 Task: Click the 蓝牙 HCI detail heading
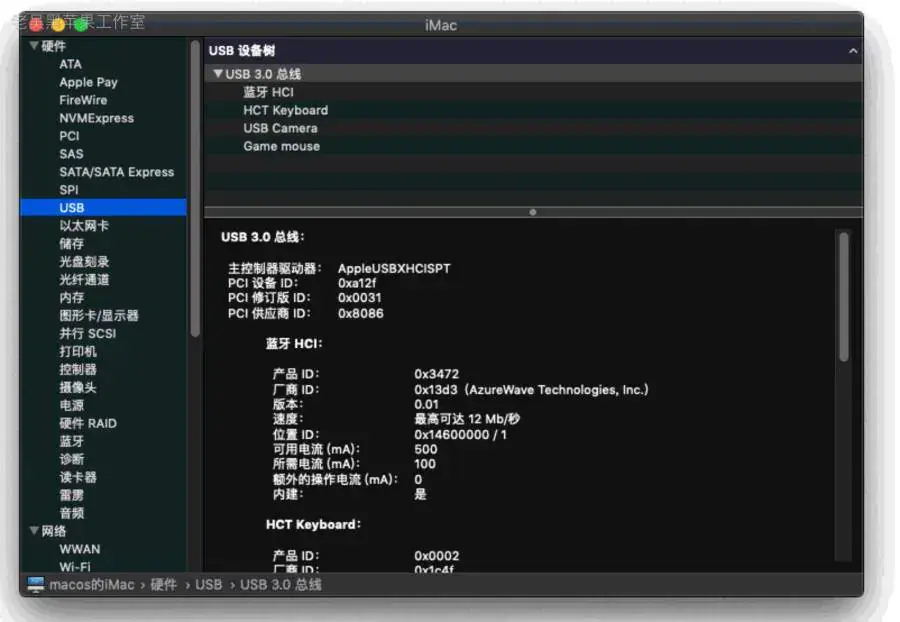(x=294, y=344)
